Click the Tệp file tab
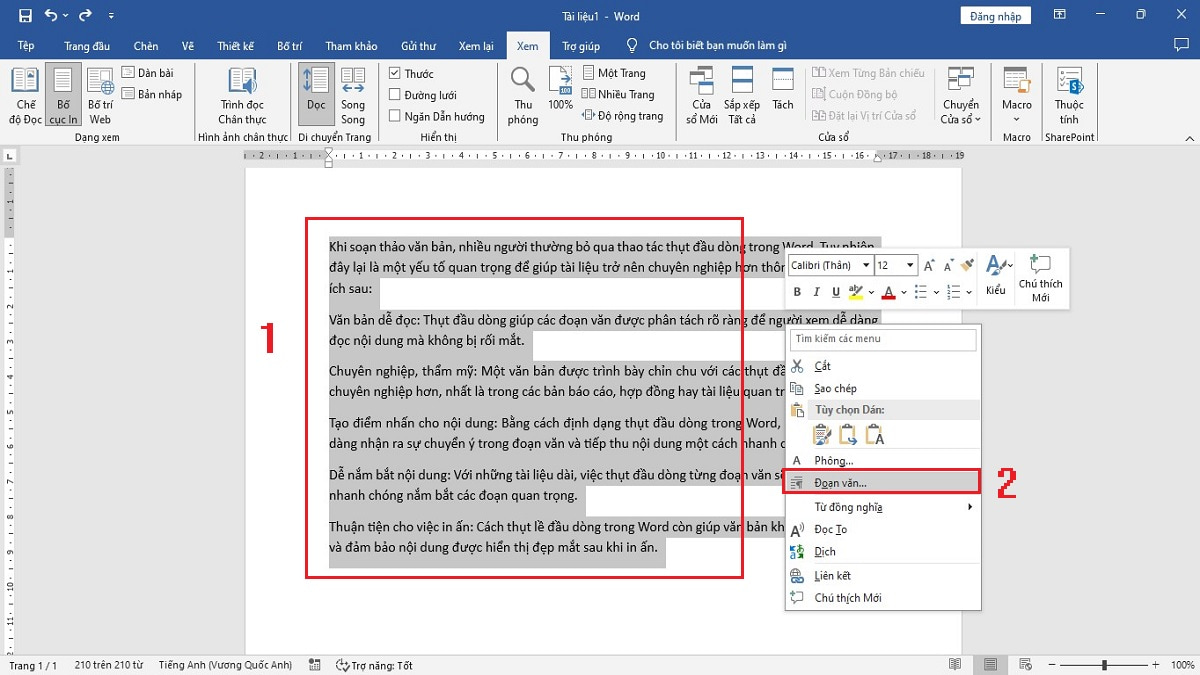The height and width of the screenshot is (675, 1200). tap(26, 46)
